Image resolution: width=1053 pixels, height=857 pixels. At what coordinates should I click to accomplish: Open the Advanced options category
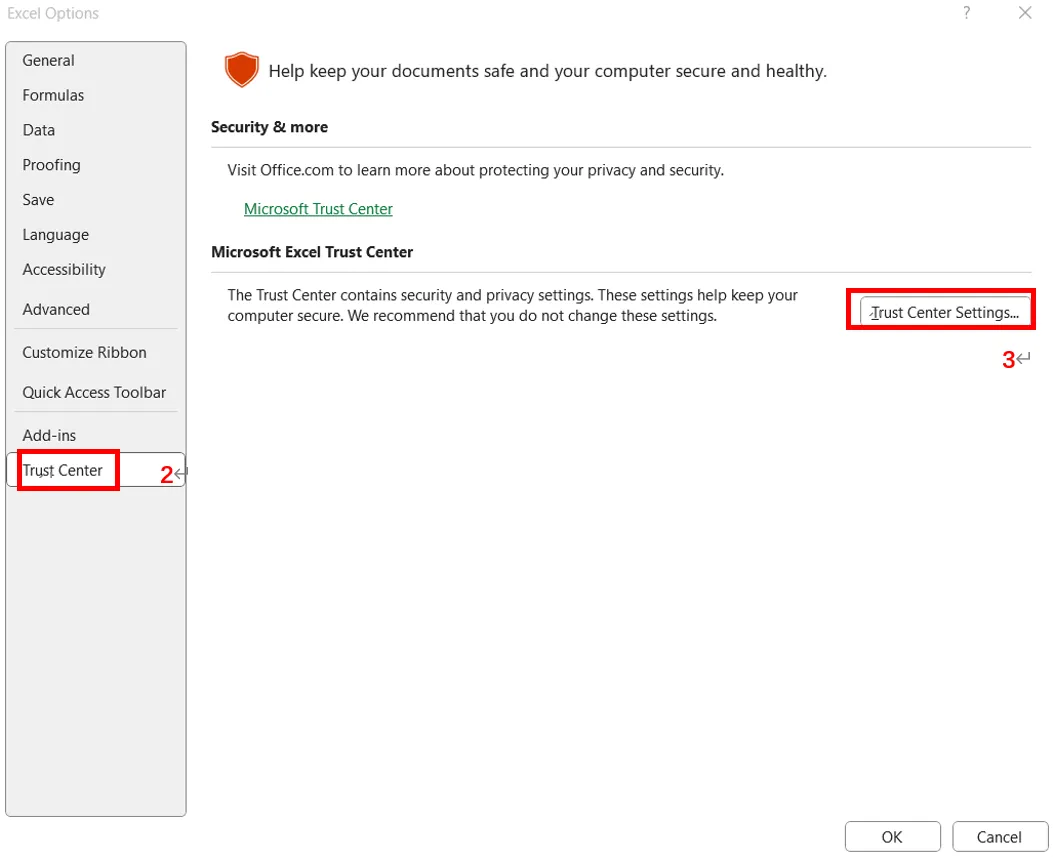coord(56,310)
